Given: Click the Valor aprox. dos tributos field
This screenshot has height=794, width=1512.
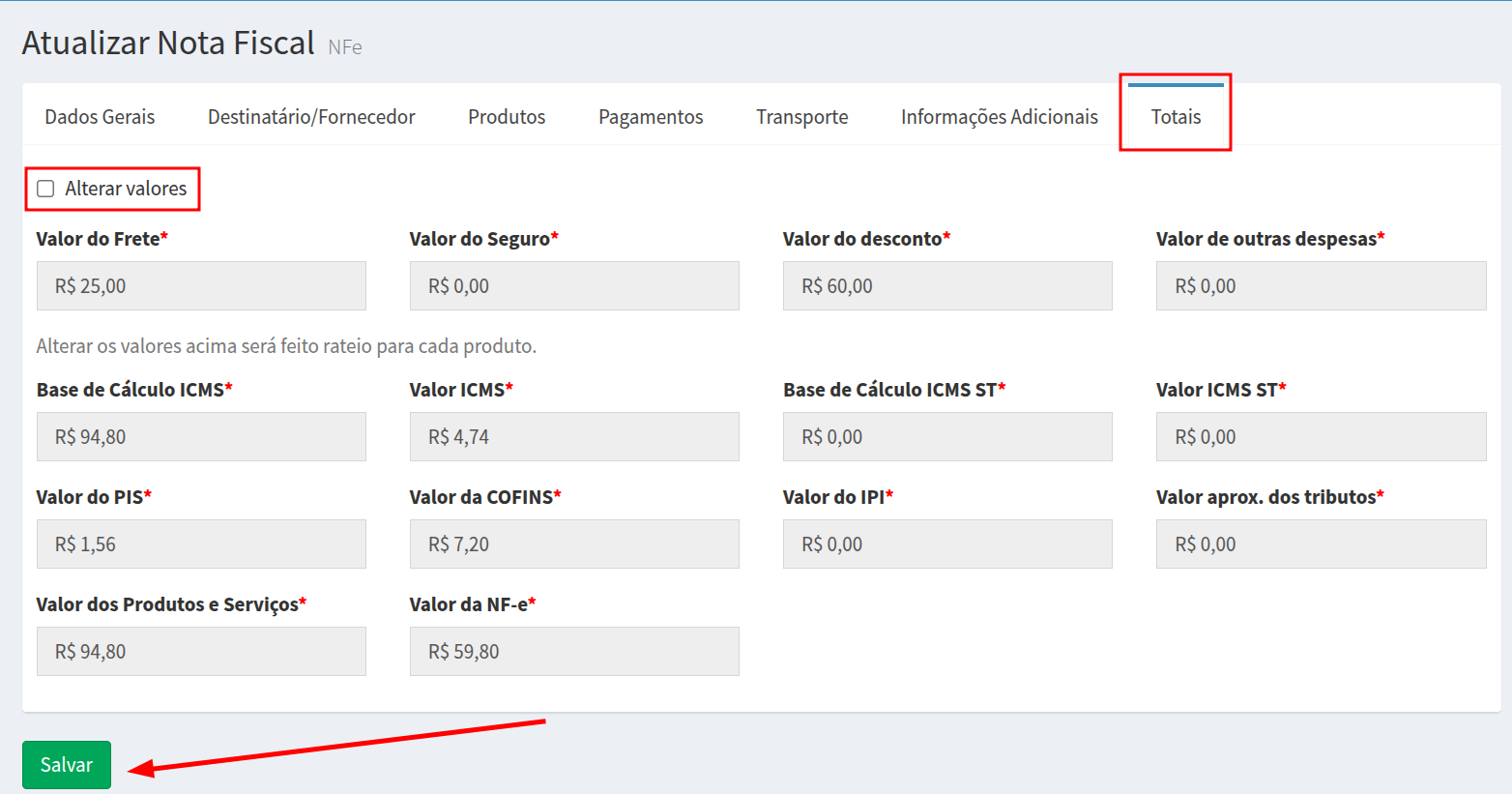Looking at the screenshot, I should click(x=1321, y=544).
